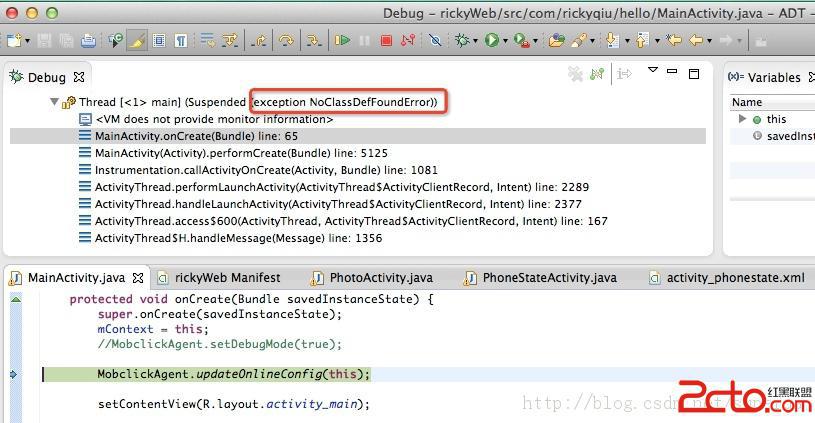This screenshot has height=423, width=815.
Task: Click the New file wizard icon
Action: (14, 40)
